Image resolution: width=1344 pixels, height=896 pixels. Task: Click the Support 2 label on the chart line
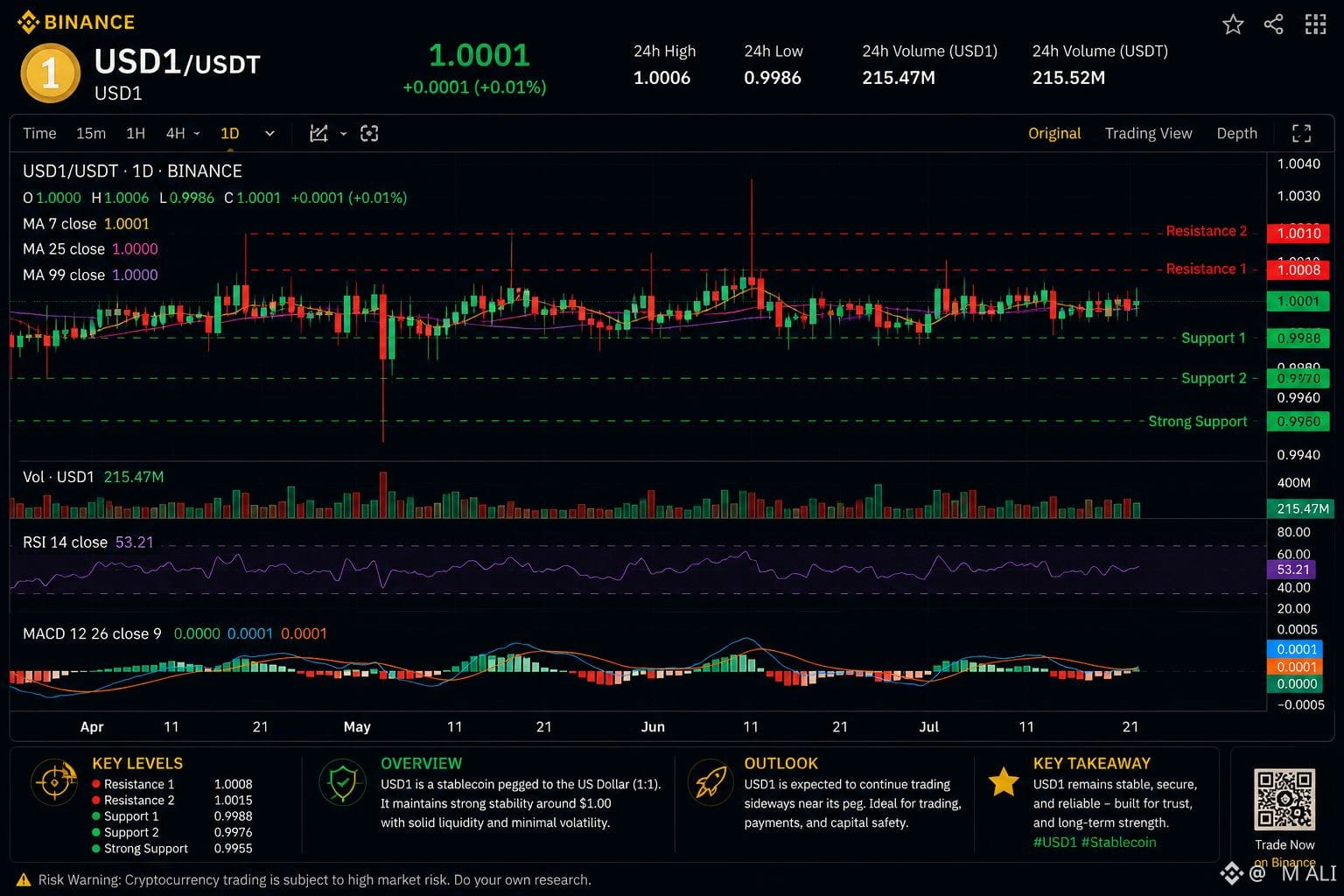pos(1214,378)
